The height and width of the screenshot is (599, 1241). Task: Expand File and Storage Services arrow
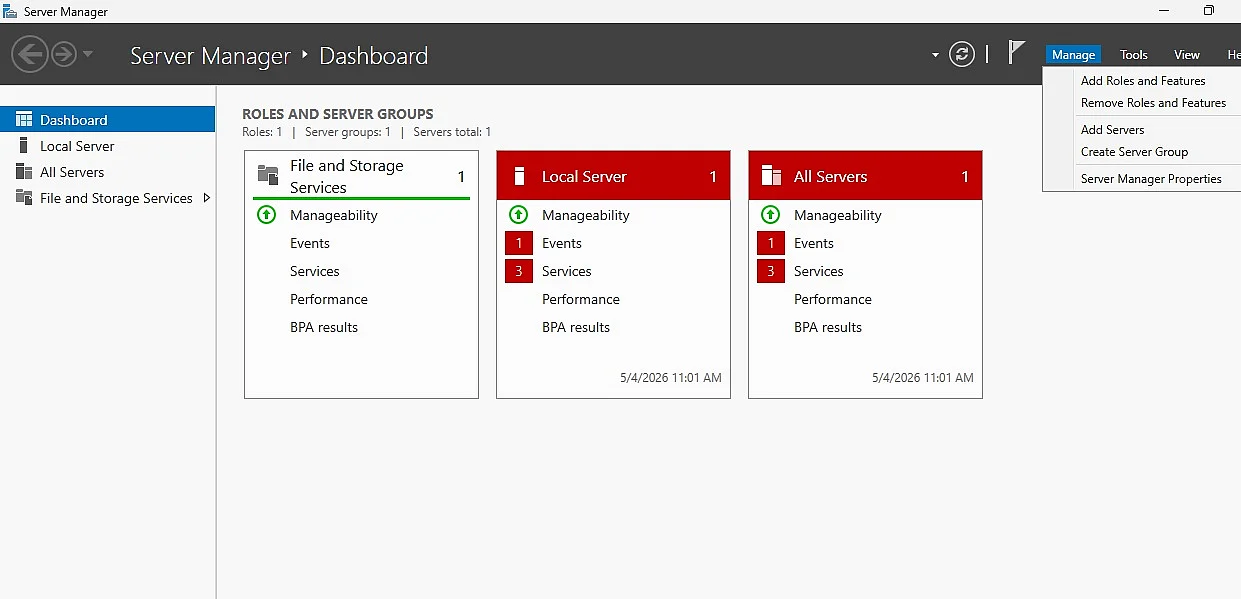point(206,198)
